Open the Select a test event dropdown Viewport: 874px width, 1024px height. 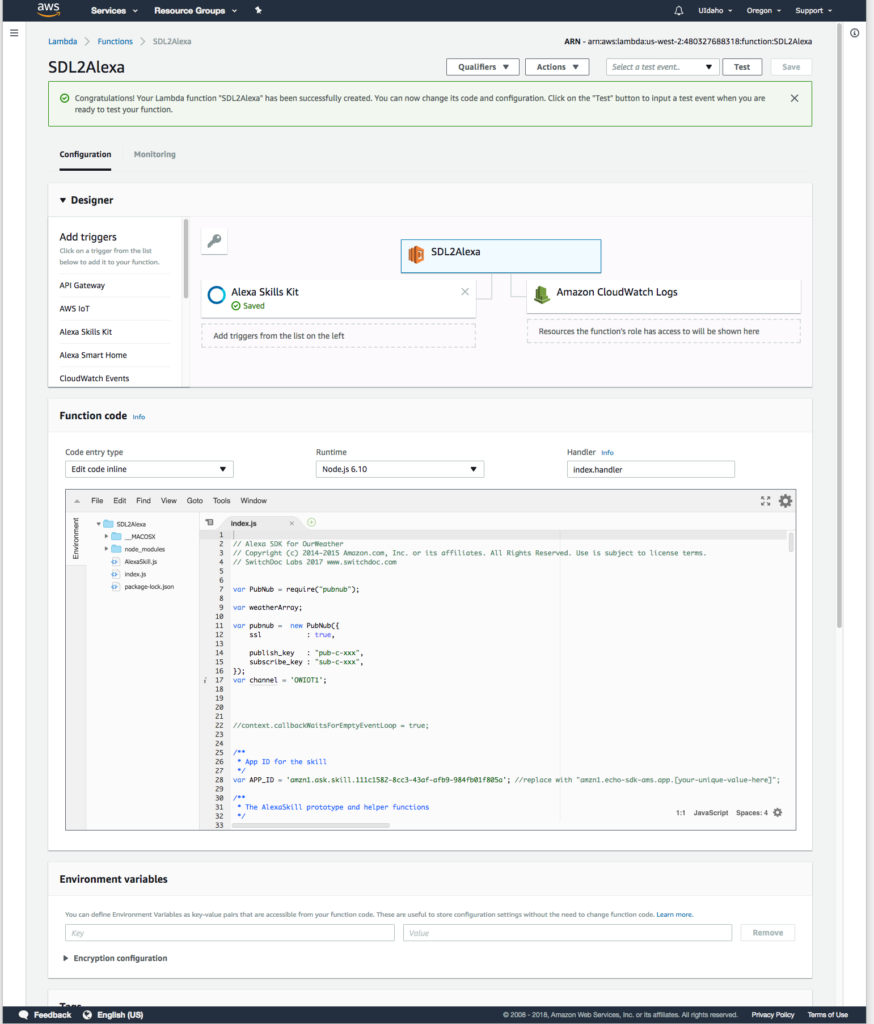[662, 67]
